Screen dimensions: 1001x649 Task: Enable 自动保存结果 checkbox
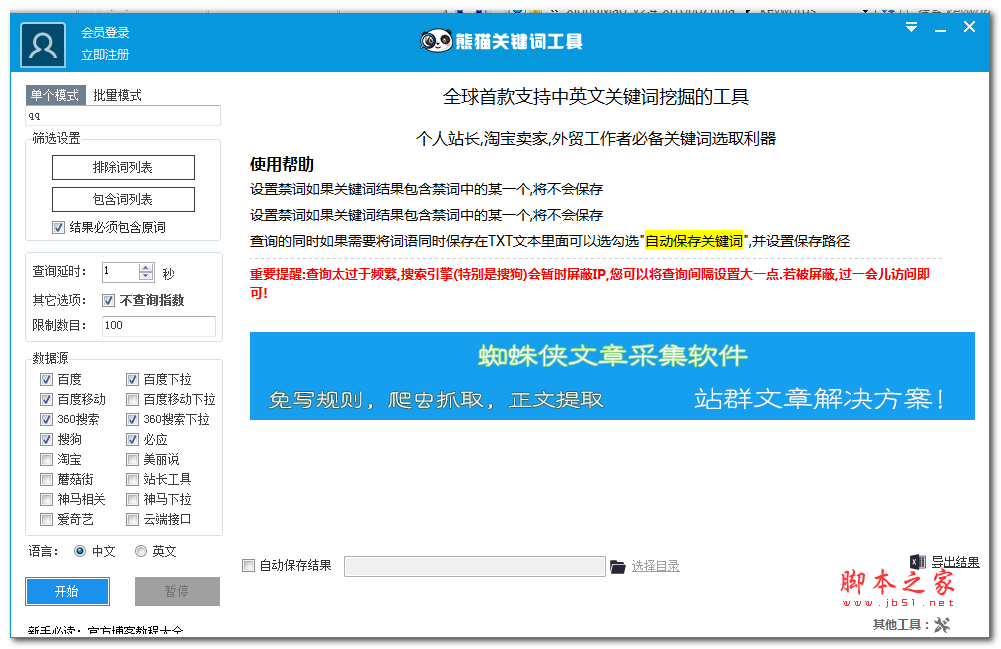click(248, 565)
